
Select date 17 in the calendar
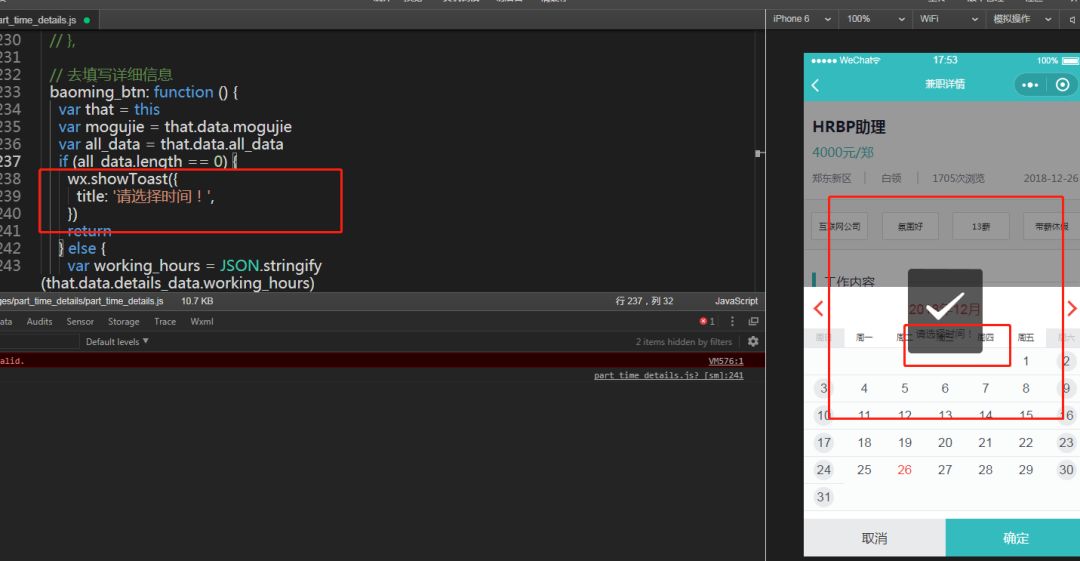(824, 443)
